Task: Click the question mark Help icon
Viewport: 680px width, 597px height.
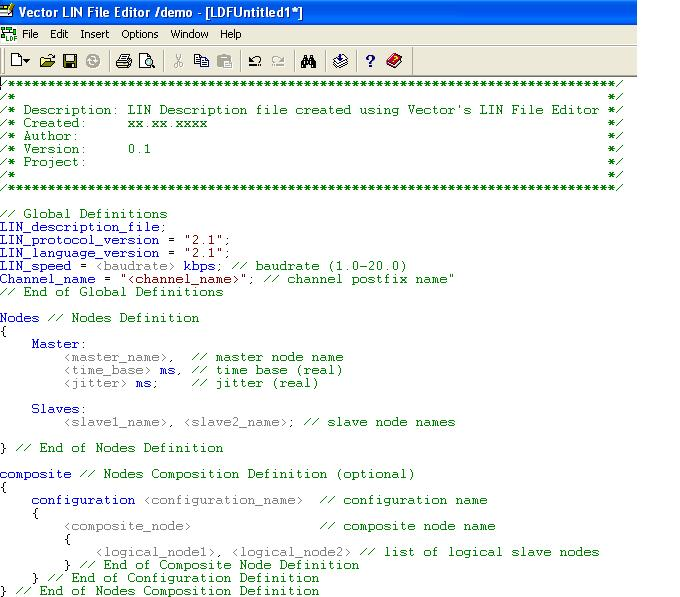Action: [370, 61]
